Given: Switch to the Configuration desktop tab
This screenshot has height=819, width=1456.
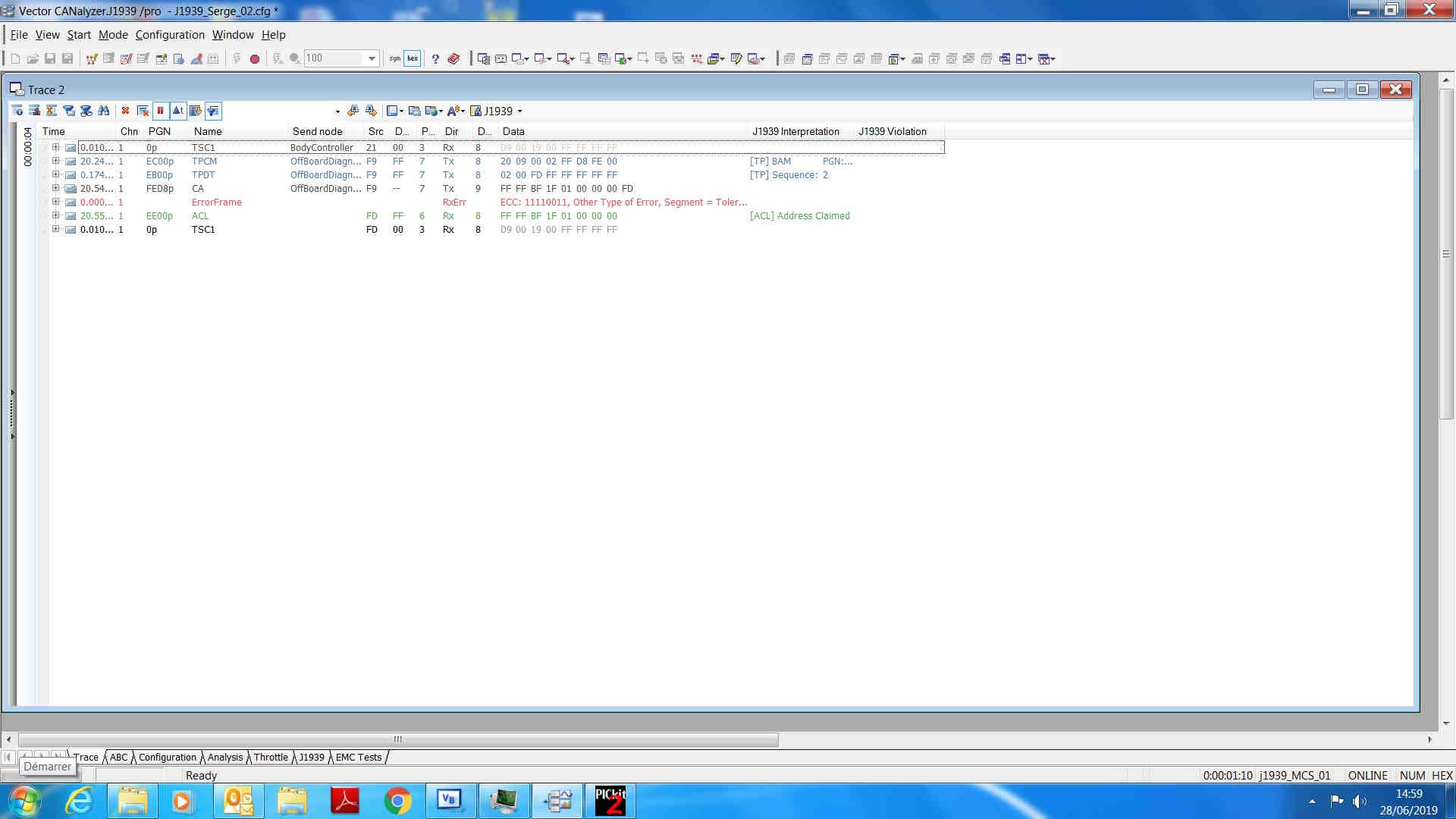Looking at the screenshot, I should (x=167, y=757).
